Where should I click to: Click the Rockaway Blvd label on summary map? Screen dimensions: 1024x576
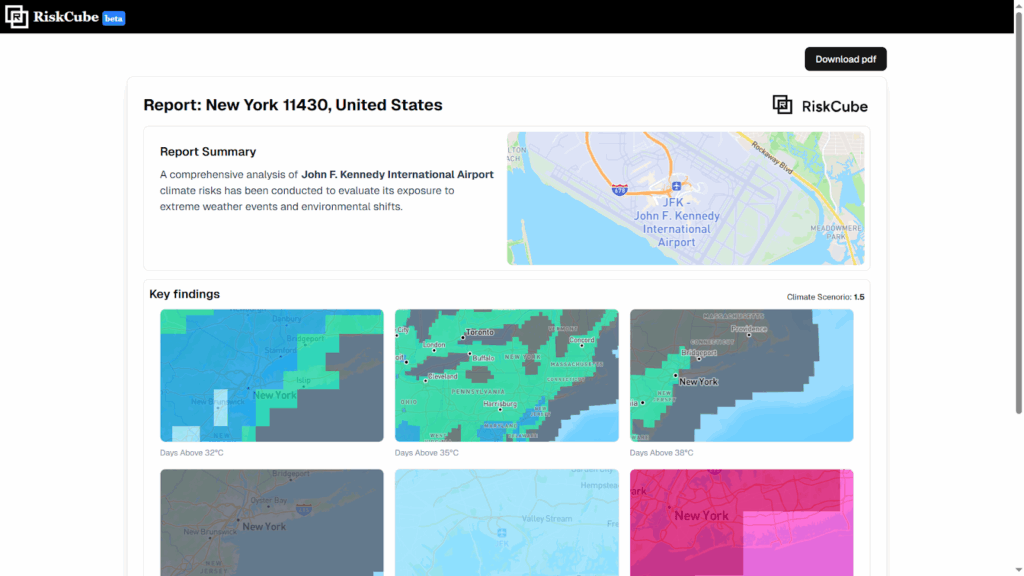tap(771, 156)
